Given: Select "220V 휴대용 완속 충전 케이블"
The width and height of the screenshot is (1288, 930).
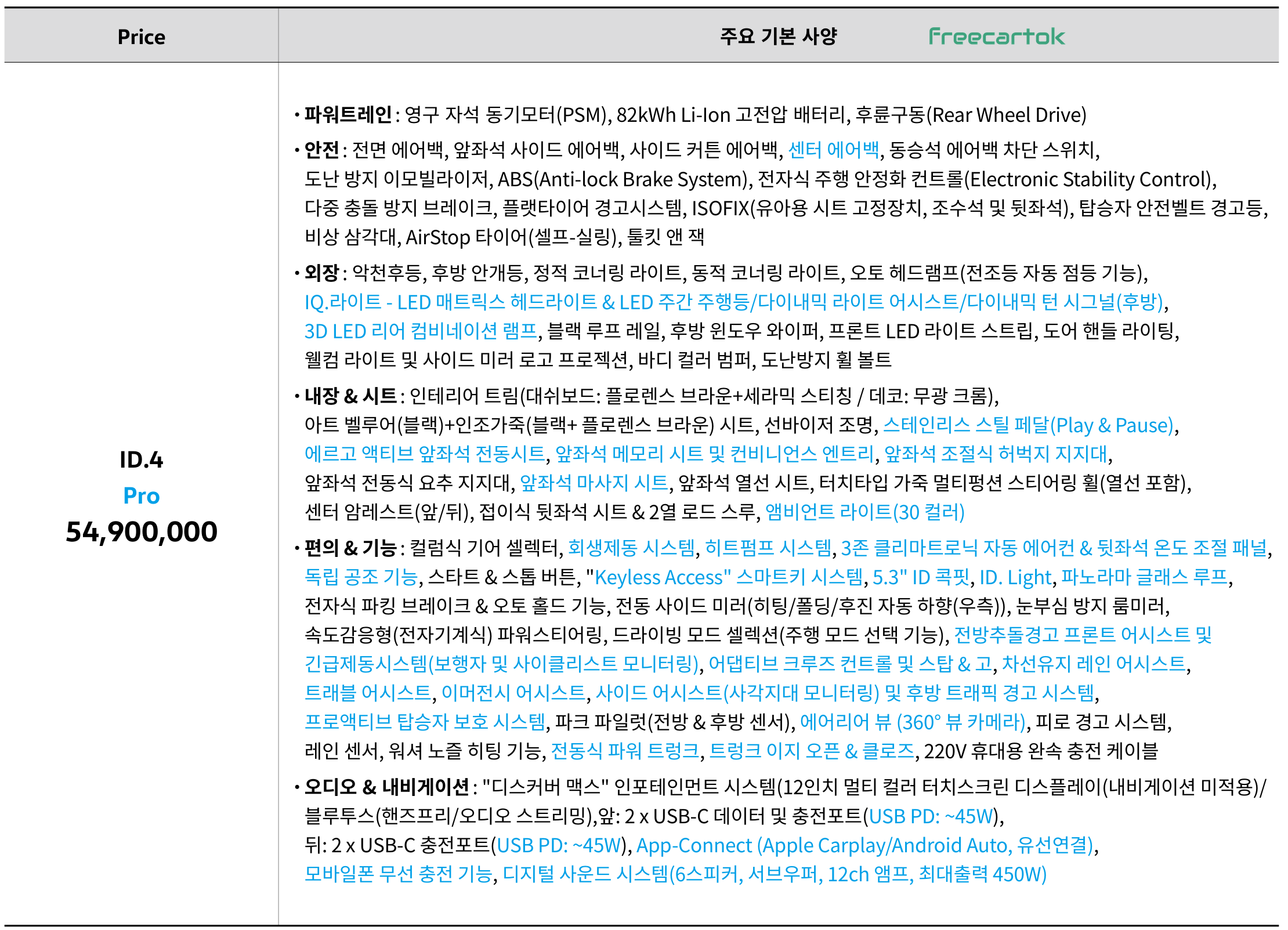Looking at the screenshot, I should click(1041, 751).
